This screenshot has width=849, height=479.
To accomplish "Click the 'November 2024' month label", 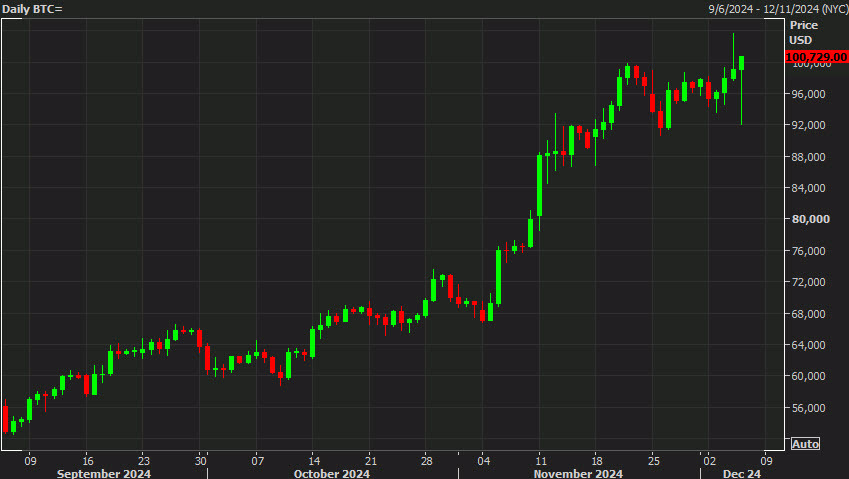I will (578, 474).
